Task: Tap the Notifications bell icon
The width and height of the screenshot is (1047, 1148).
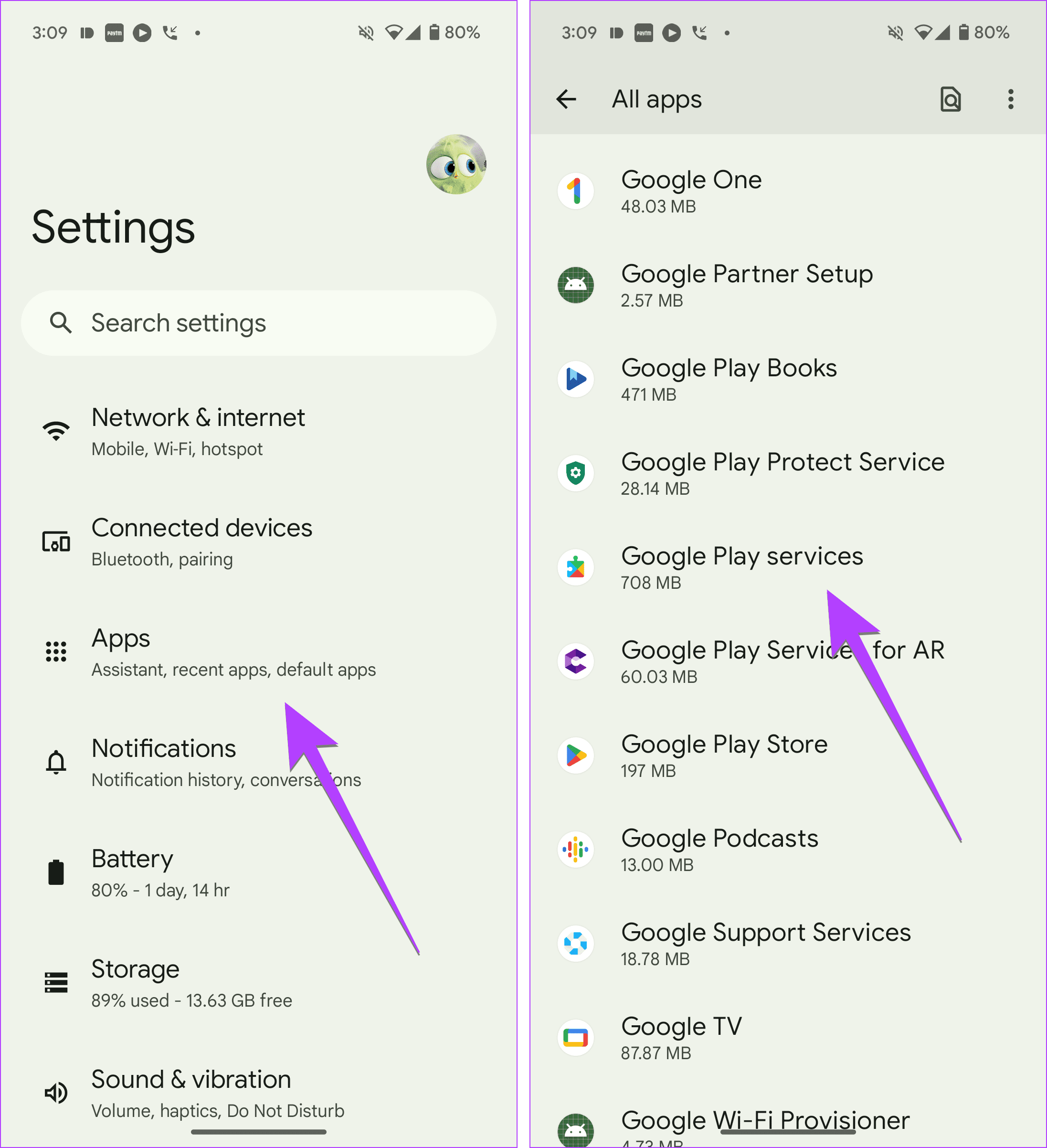Action: [56, 762]
